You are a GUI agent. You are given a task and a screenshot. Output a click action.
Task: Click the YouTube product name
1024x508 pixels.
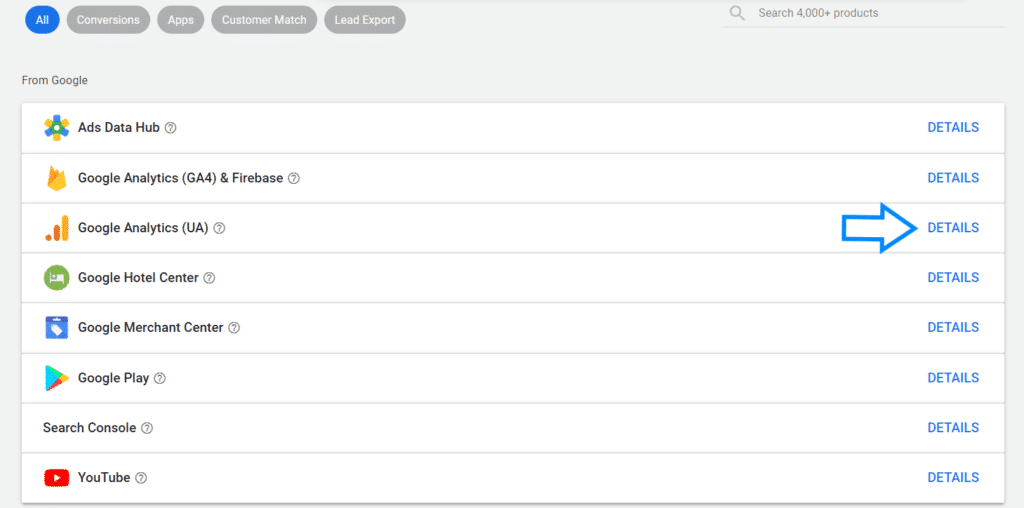pos(104,477)
